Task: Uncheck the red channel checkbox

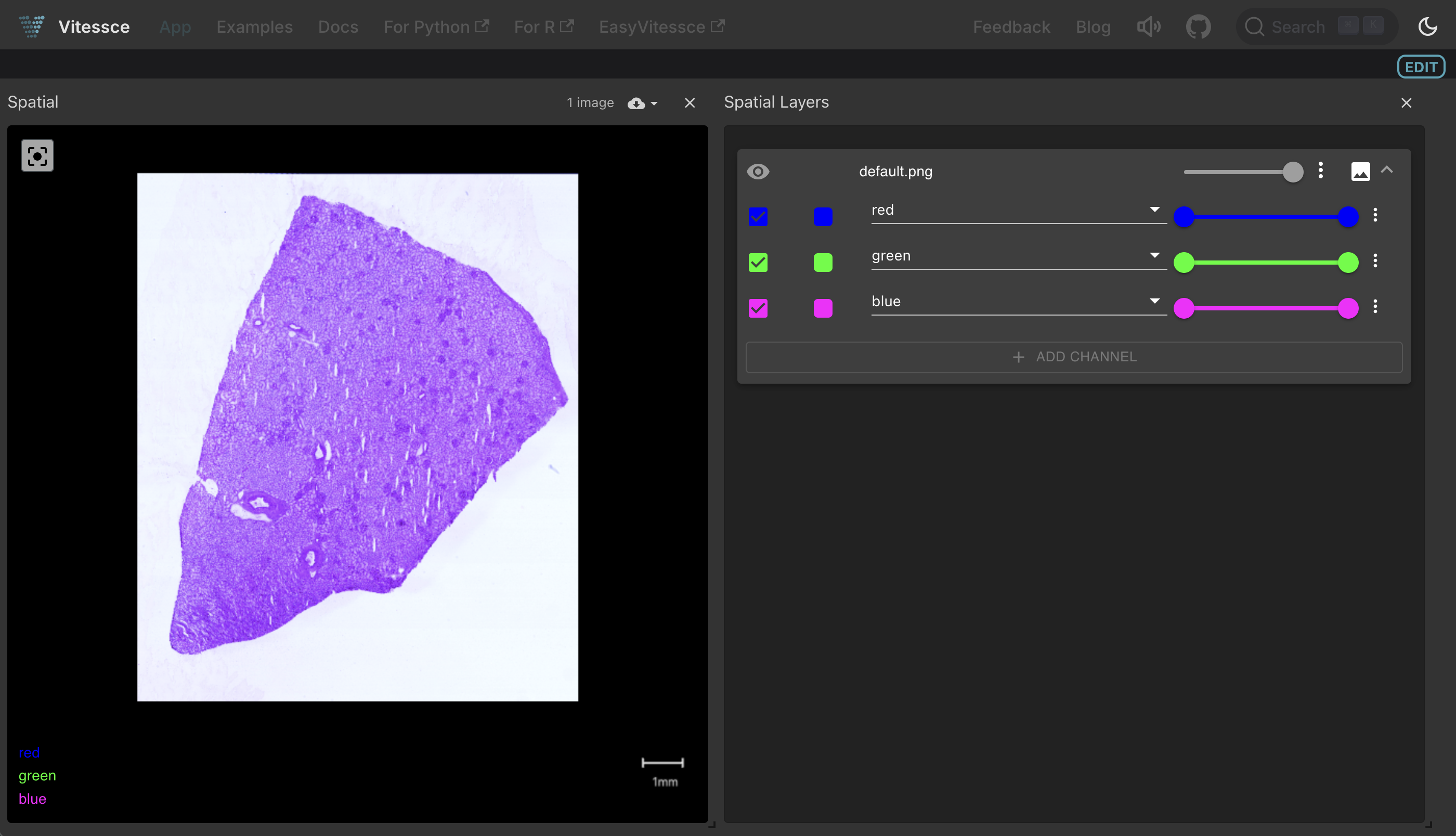Action: pyautogui.click(x=758, y=216)
